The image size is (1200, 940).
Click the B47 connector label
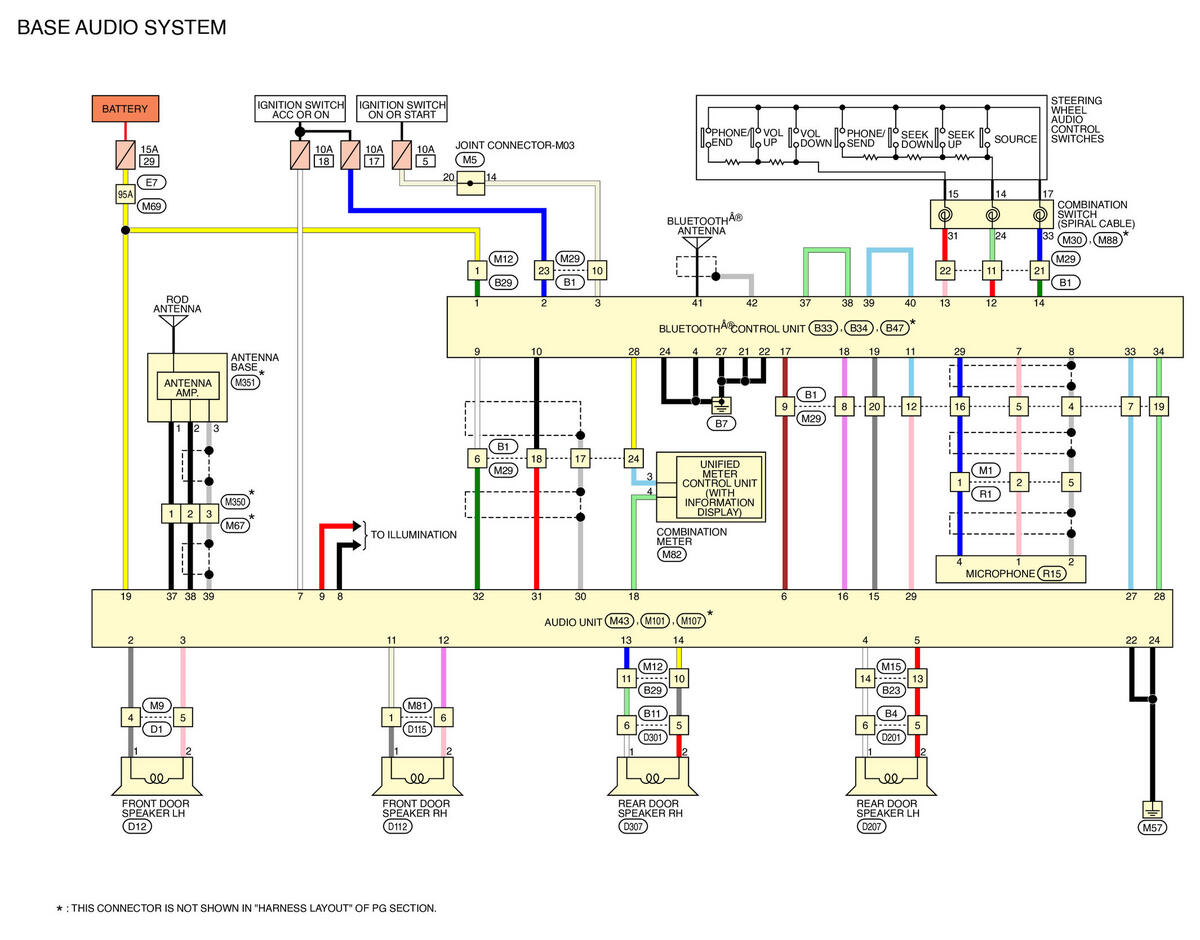[x=895, y=328]
